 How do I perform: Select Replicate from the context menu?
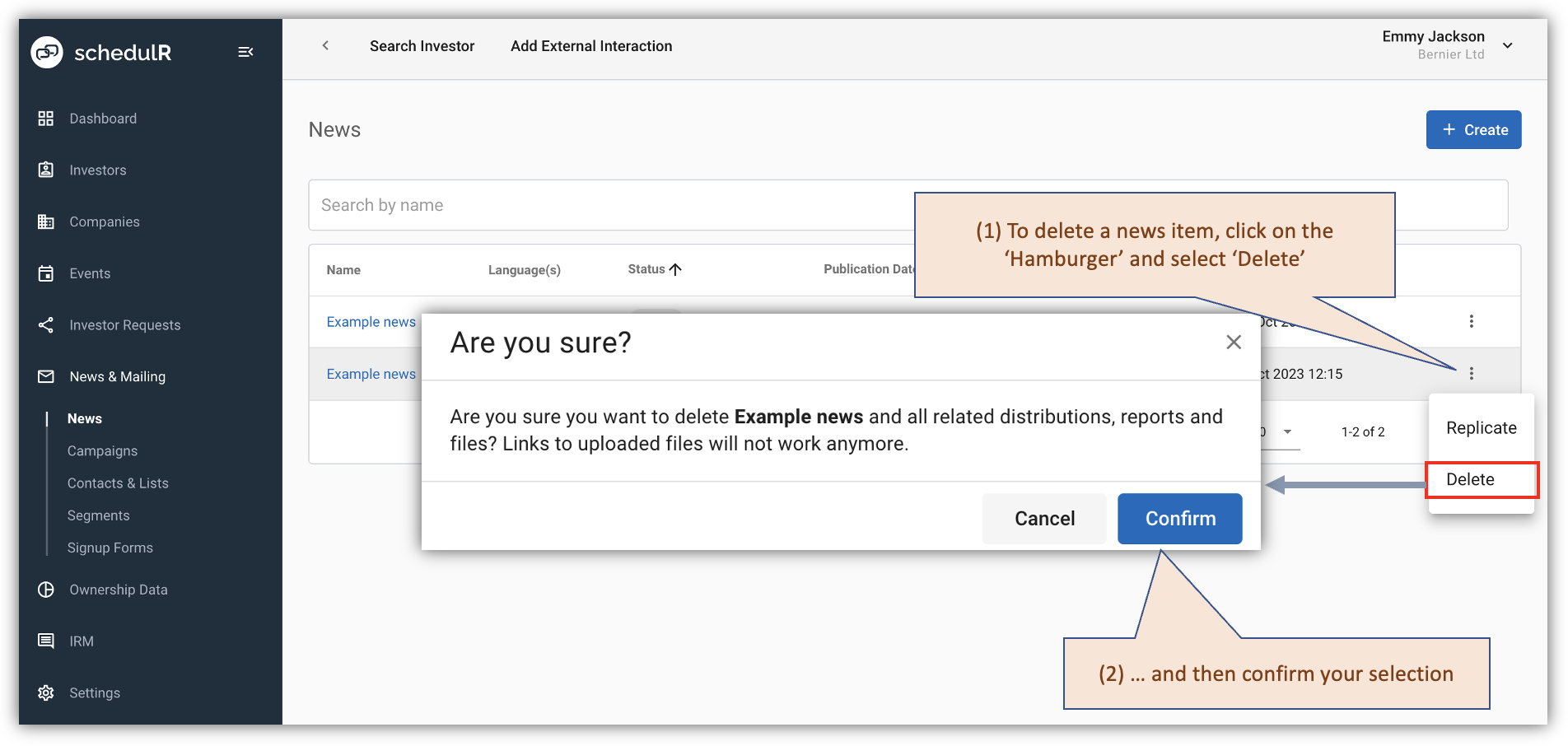click(1481, 427)
